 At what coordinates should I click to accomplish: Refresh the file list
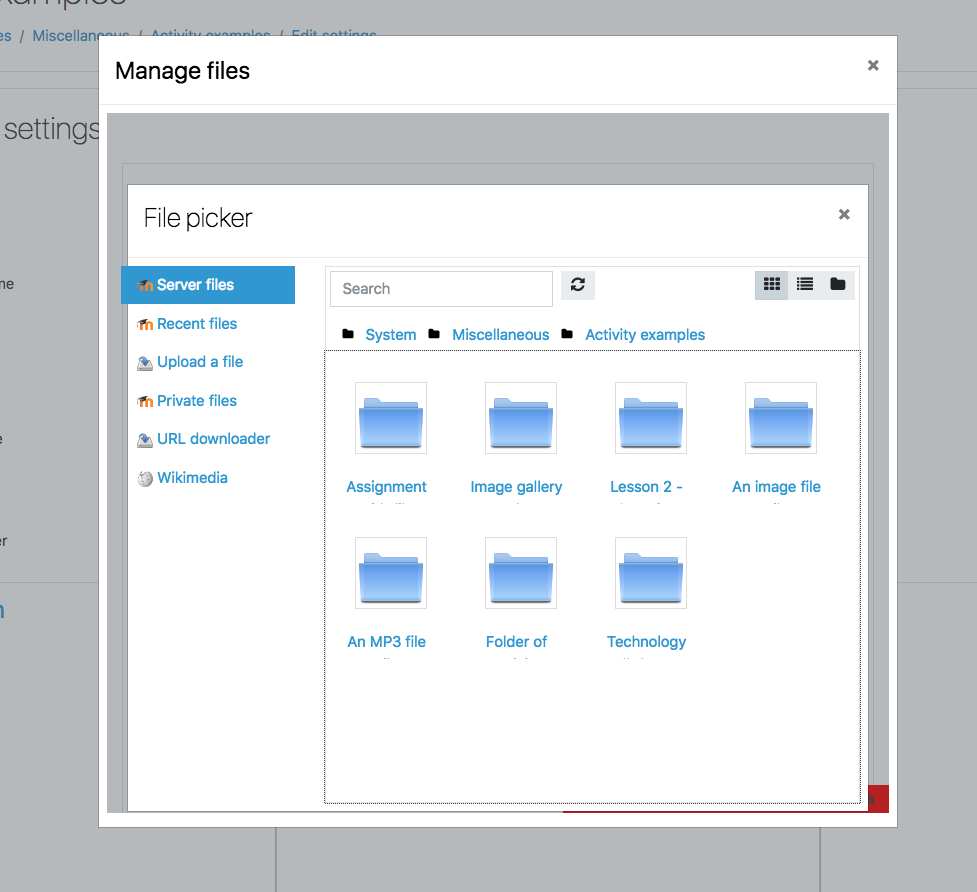click(x=578, y=285)
